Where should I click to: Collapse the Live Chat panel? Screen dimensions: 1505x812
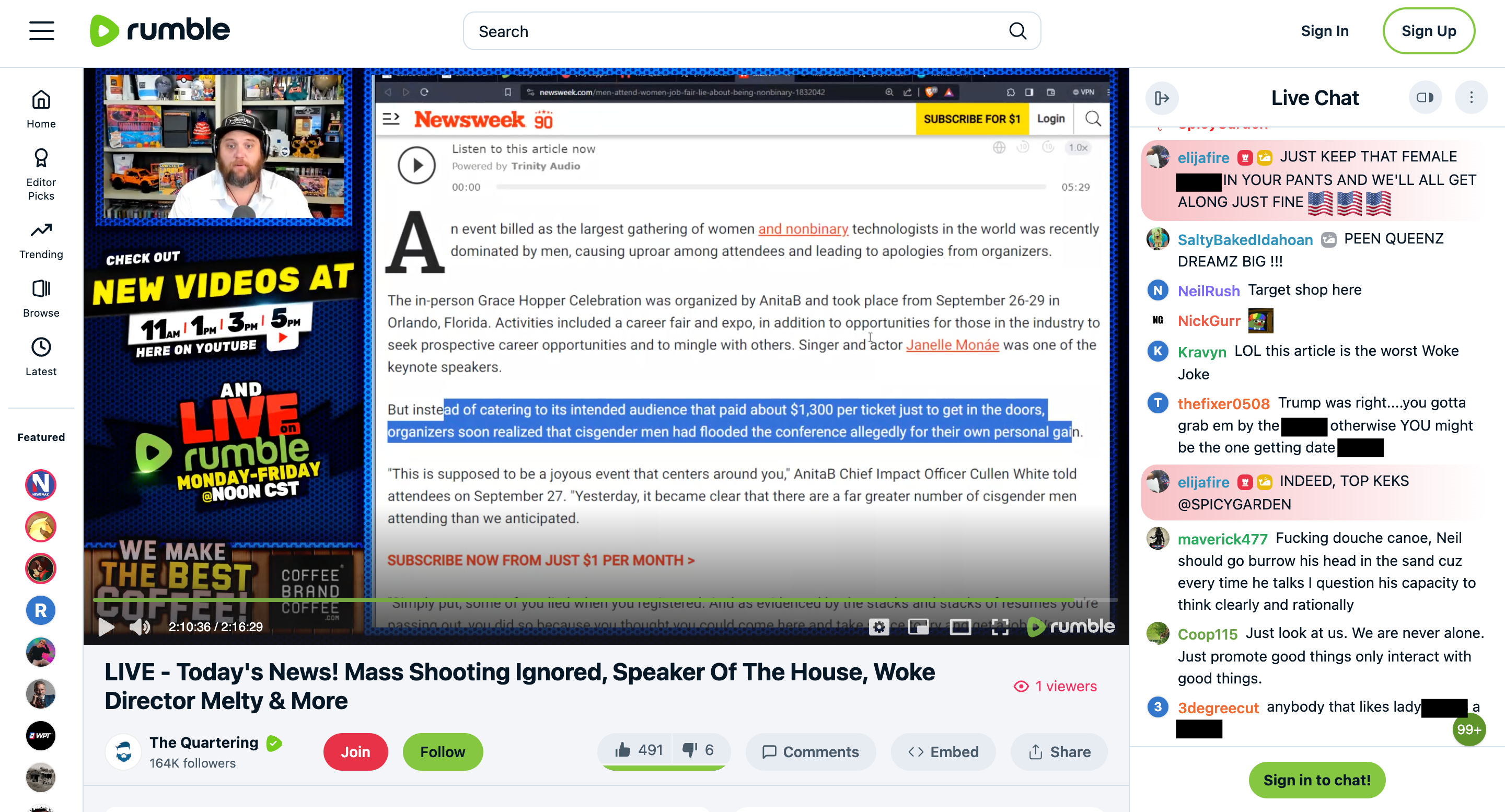coord(1162,98)
